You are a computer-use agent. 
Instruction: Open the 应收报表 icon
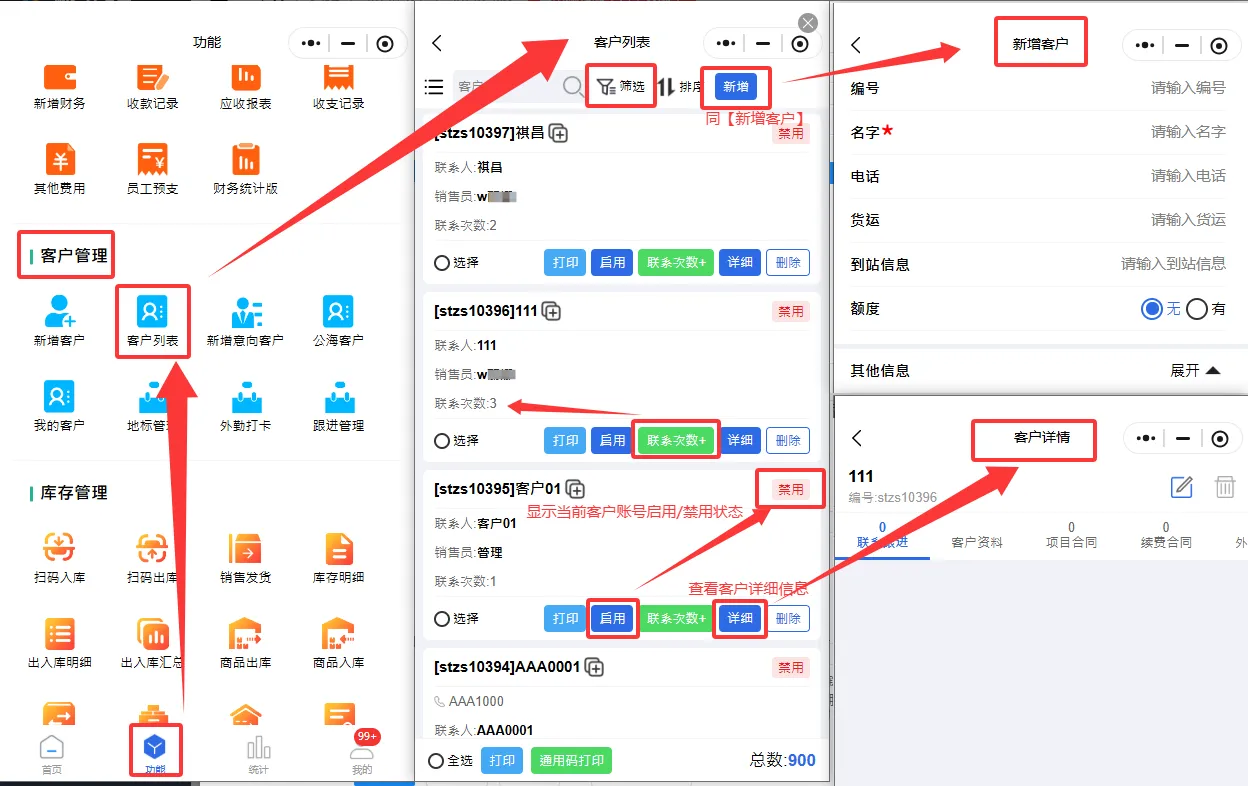[245, 77]
